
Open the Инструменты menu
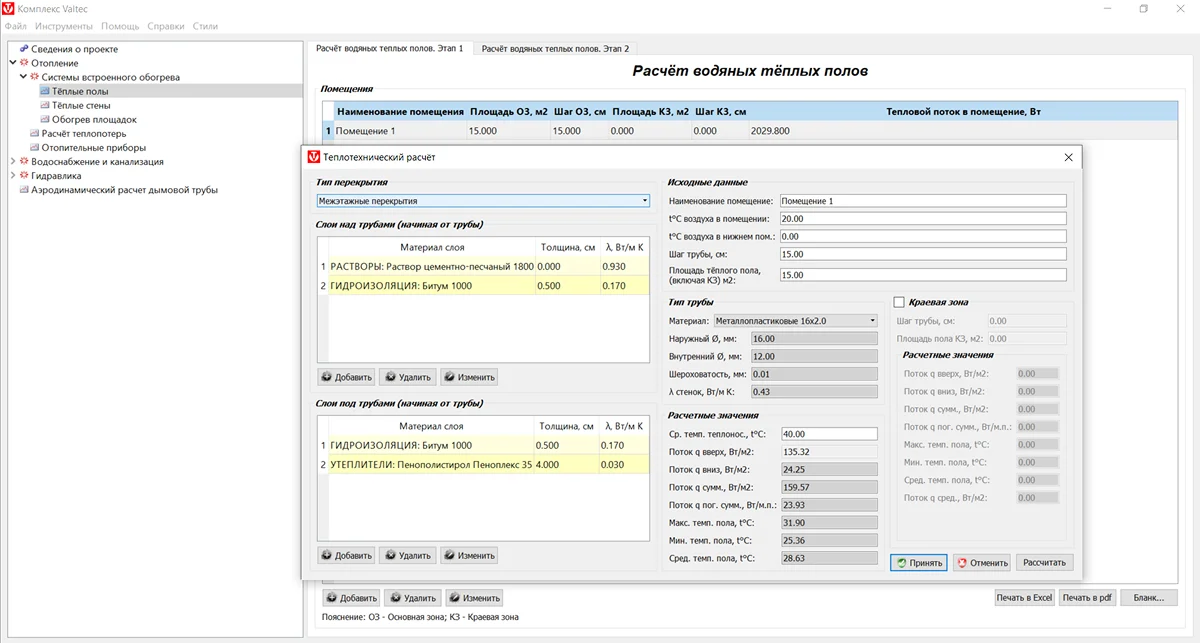click(64, 26)
